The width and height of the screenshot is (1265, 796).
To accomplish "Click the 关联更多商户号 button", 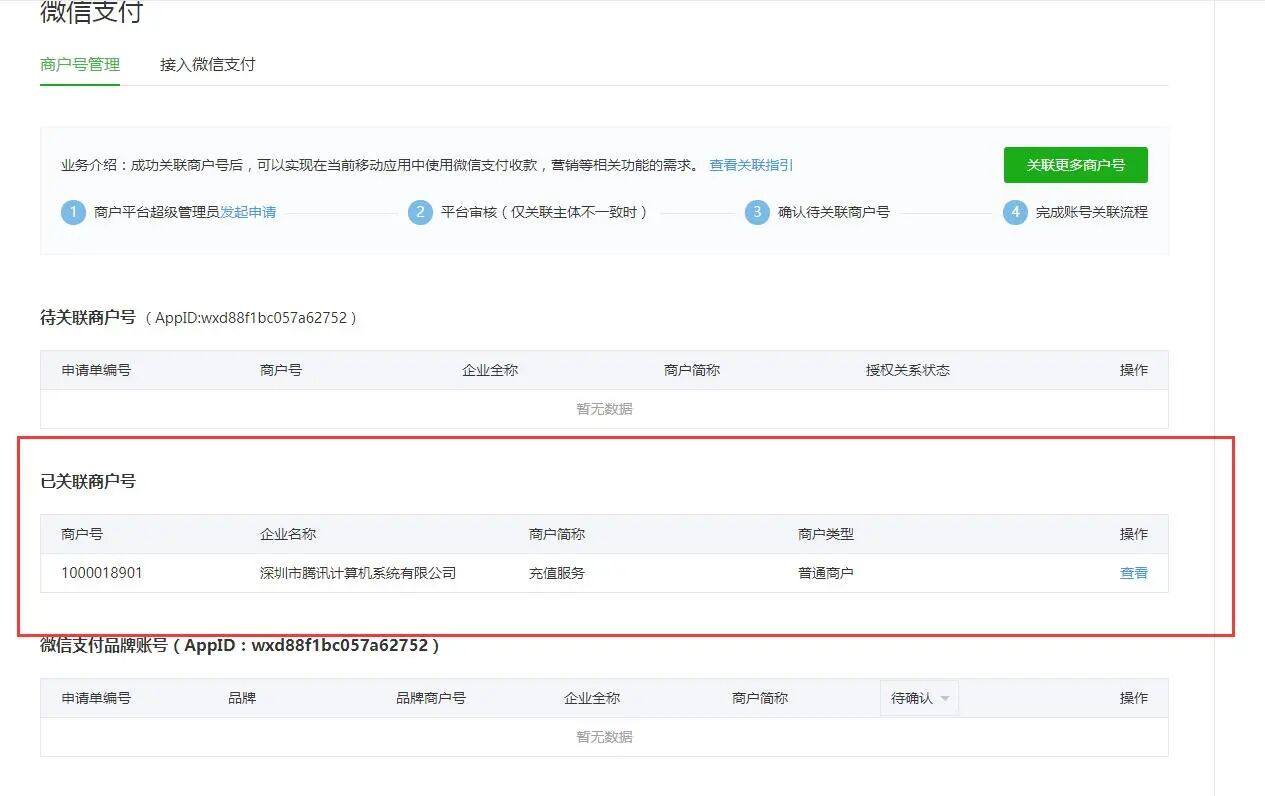I will (1076, 165).
